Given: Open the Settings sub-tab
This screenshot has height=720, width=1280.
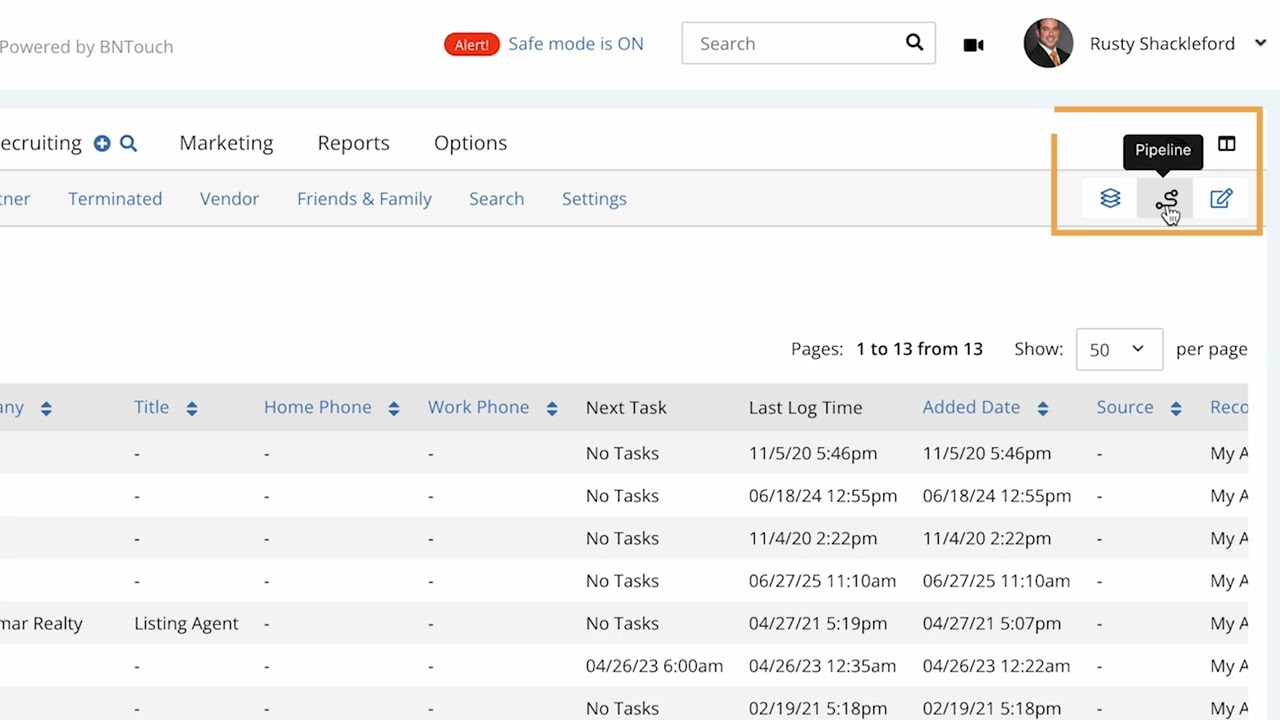Looking at the screenshot, I should 594,199.
